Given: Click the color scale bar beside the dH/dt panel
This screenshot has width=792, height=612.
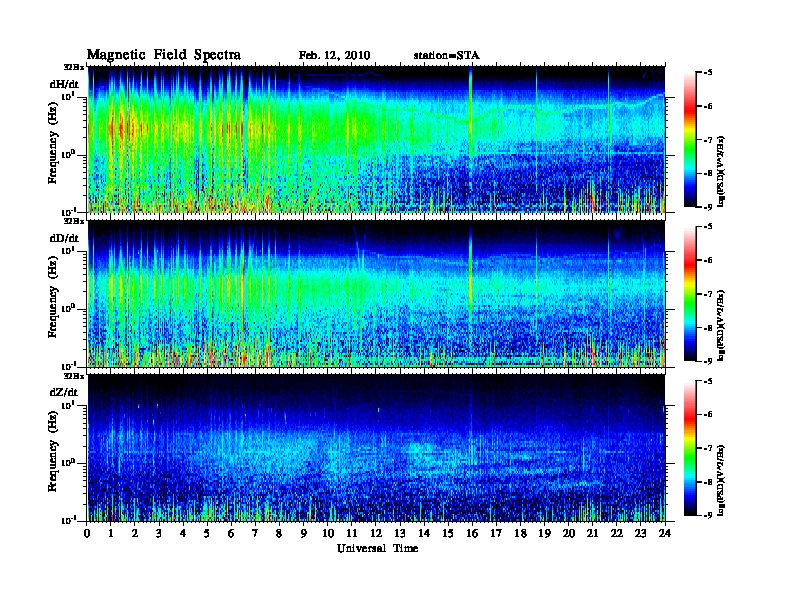Looking at the screenshot, I should pyautogui.click(x=690, y=139).
